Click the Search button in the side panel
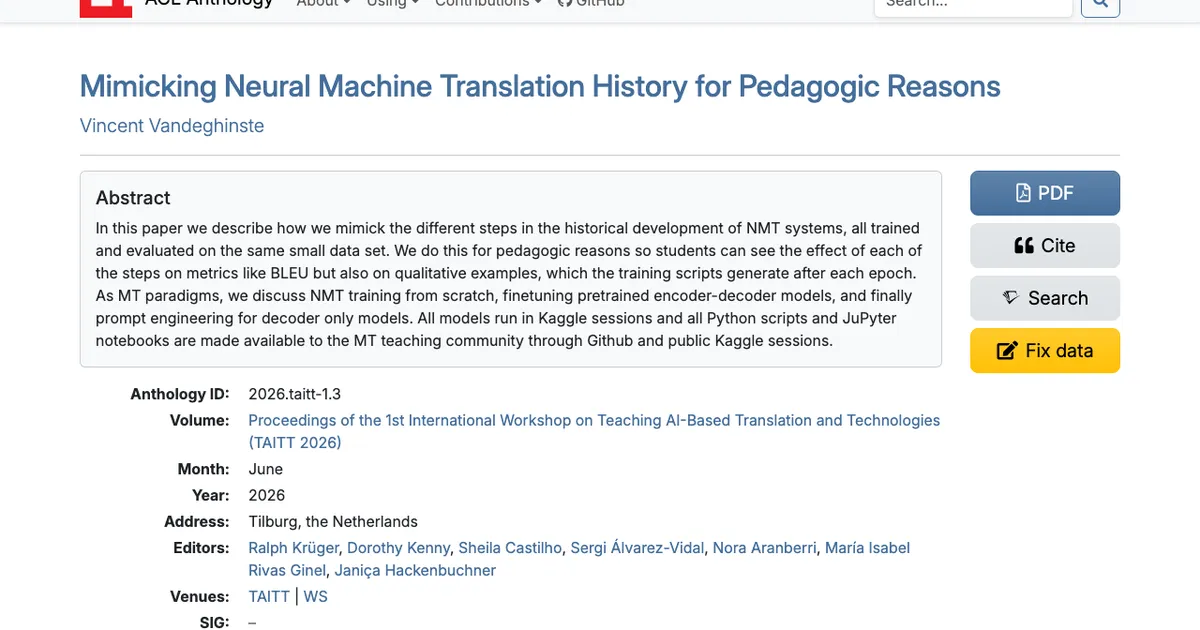Screen dimensions: 1200x630 pos(1045,298)
